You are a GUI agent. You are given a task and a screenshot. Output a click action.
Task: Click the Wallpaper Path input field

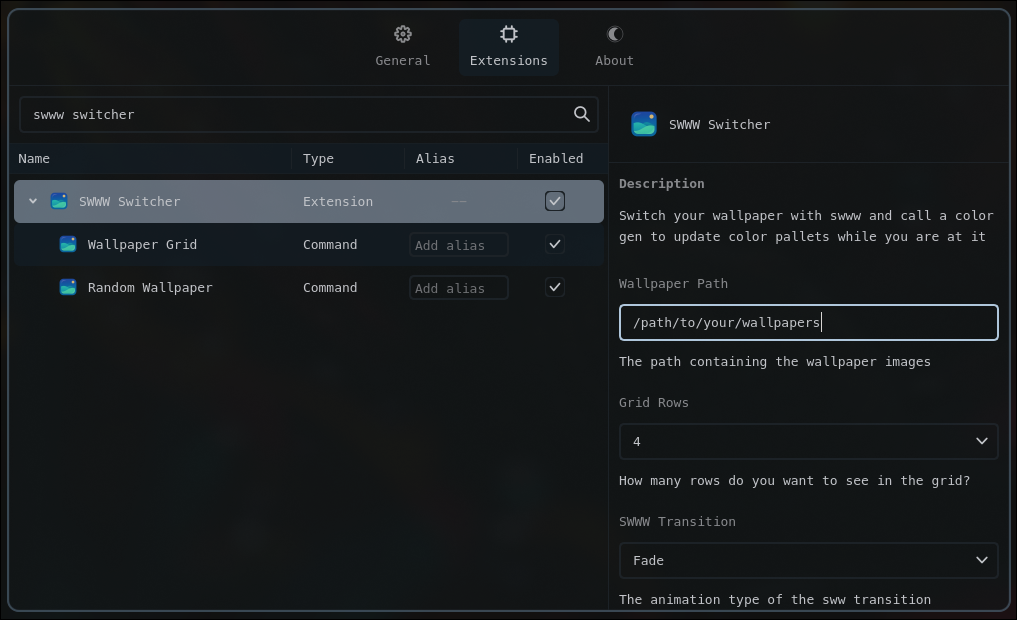(809, 322)
